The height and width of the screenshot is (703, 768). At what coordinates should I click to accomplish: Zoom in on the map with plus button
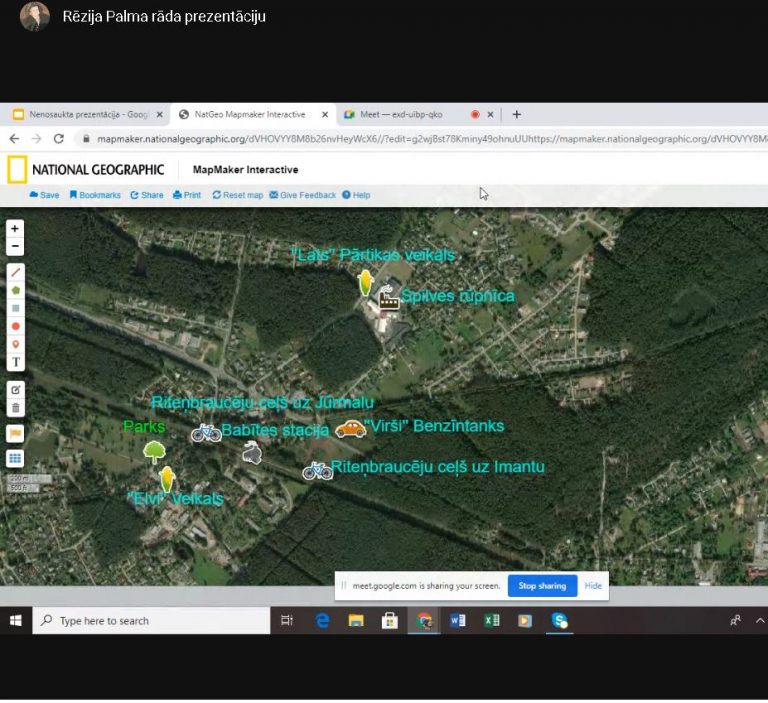(15, 228)
